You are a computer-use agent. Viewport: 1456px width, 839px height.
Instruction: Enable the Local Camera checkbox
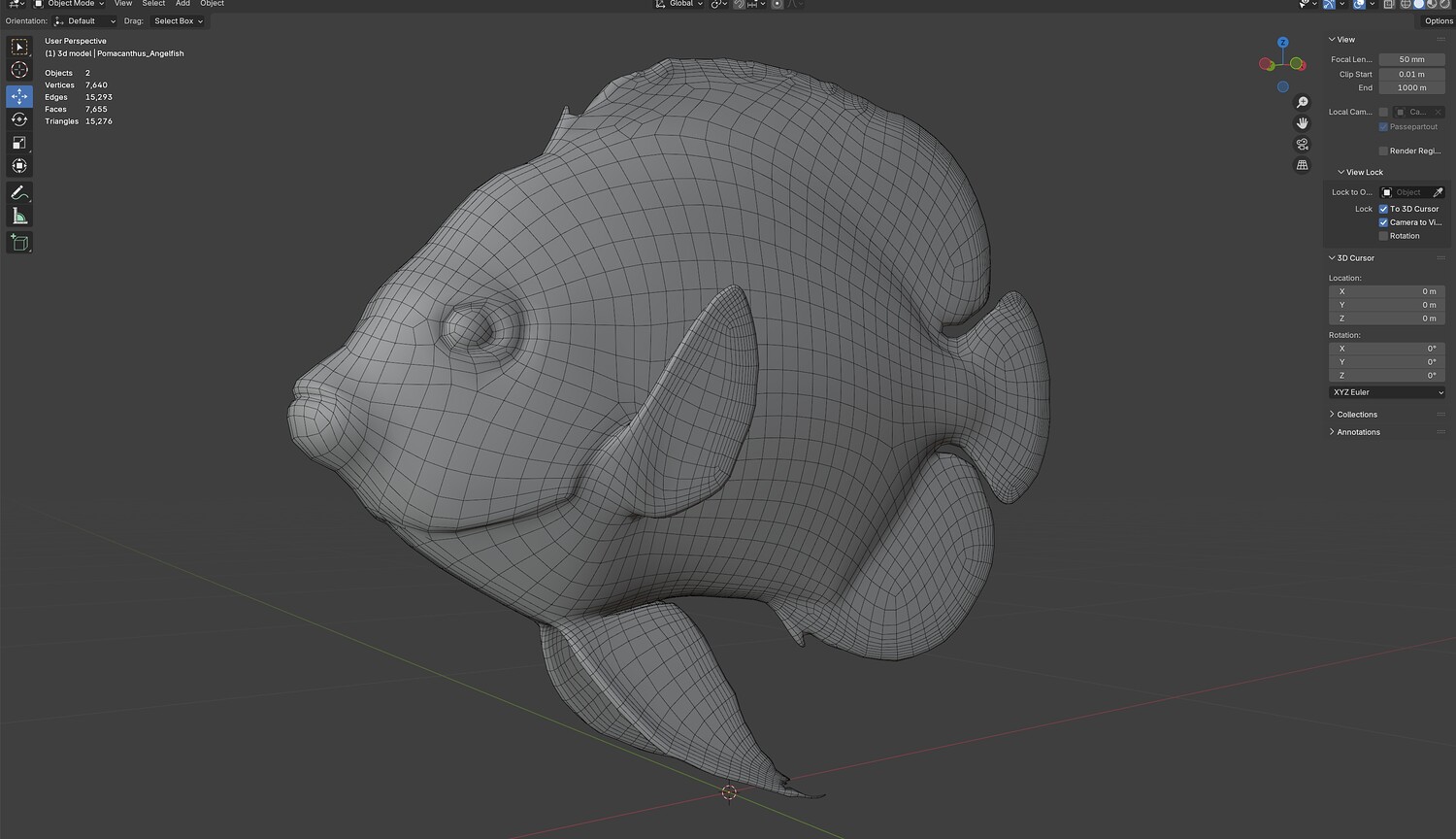[1383, 112]
